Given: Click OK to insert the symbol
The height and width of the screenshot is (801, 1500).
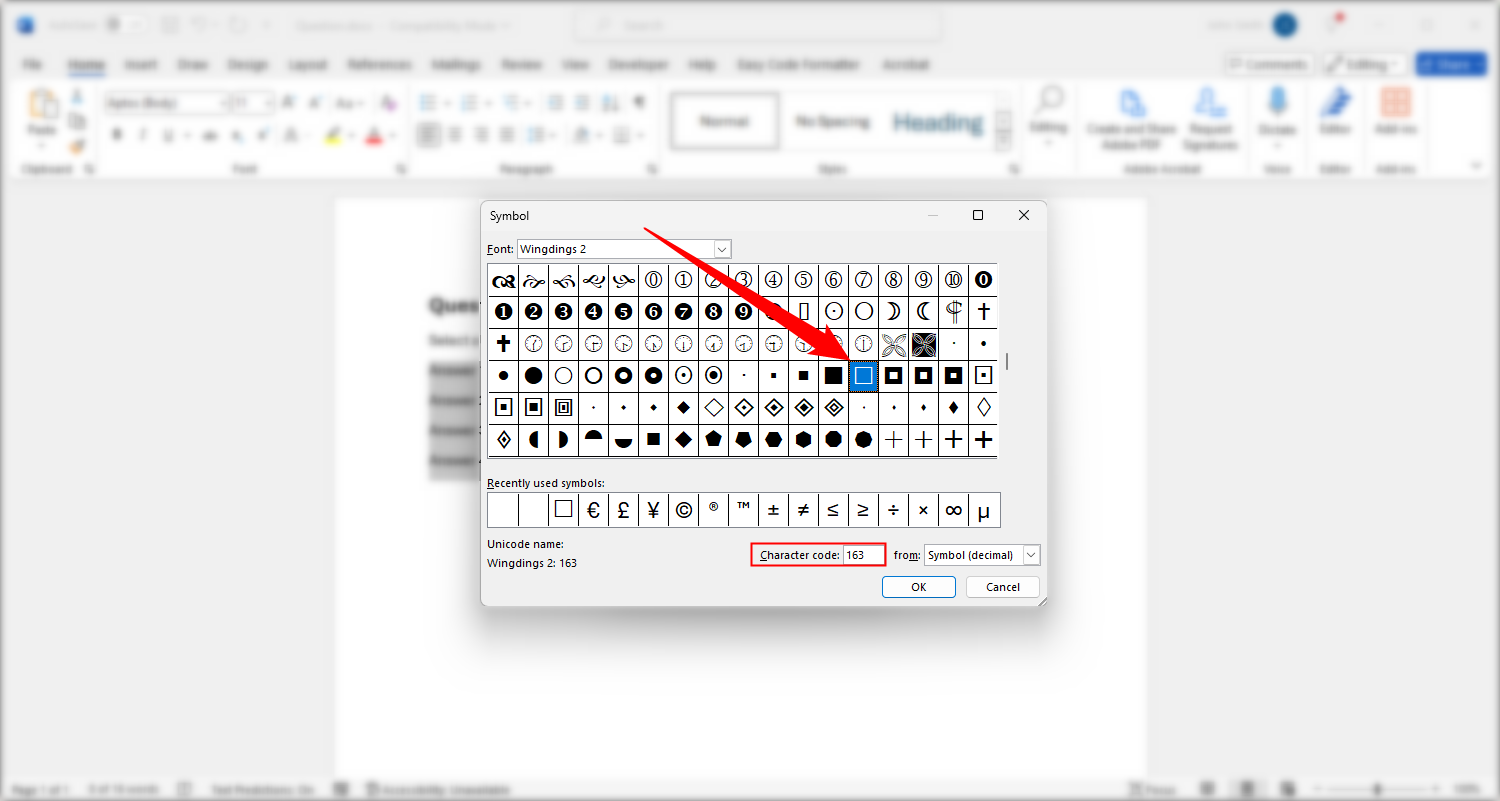Looking at the screenshot, I should [918, 587].
